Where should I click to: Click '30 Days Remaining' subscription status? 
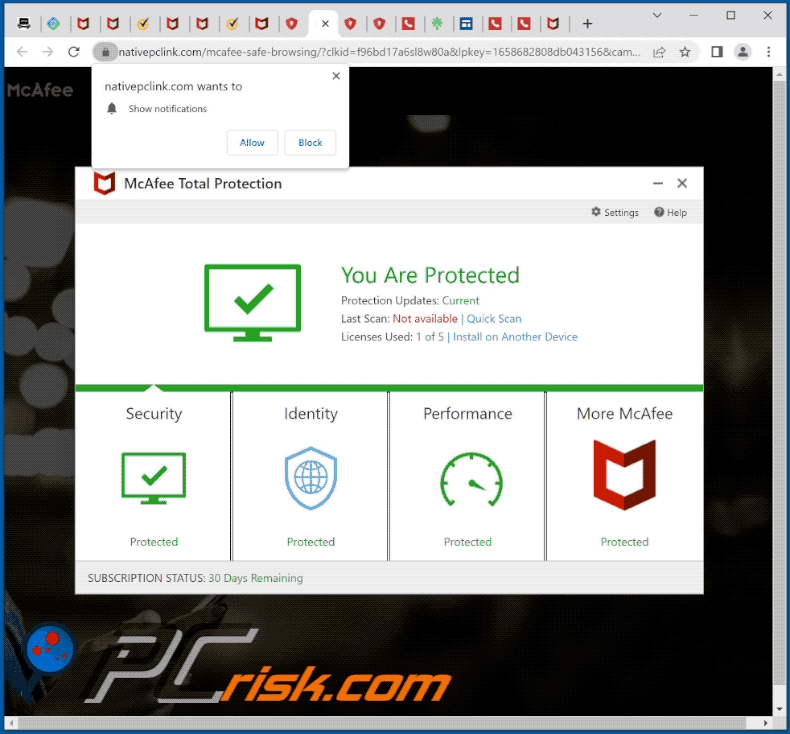255,578
